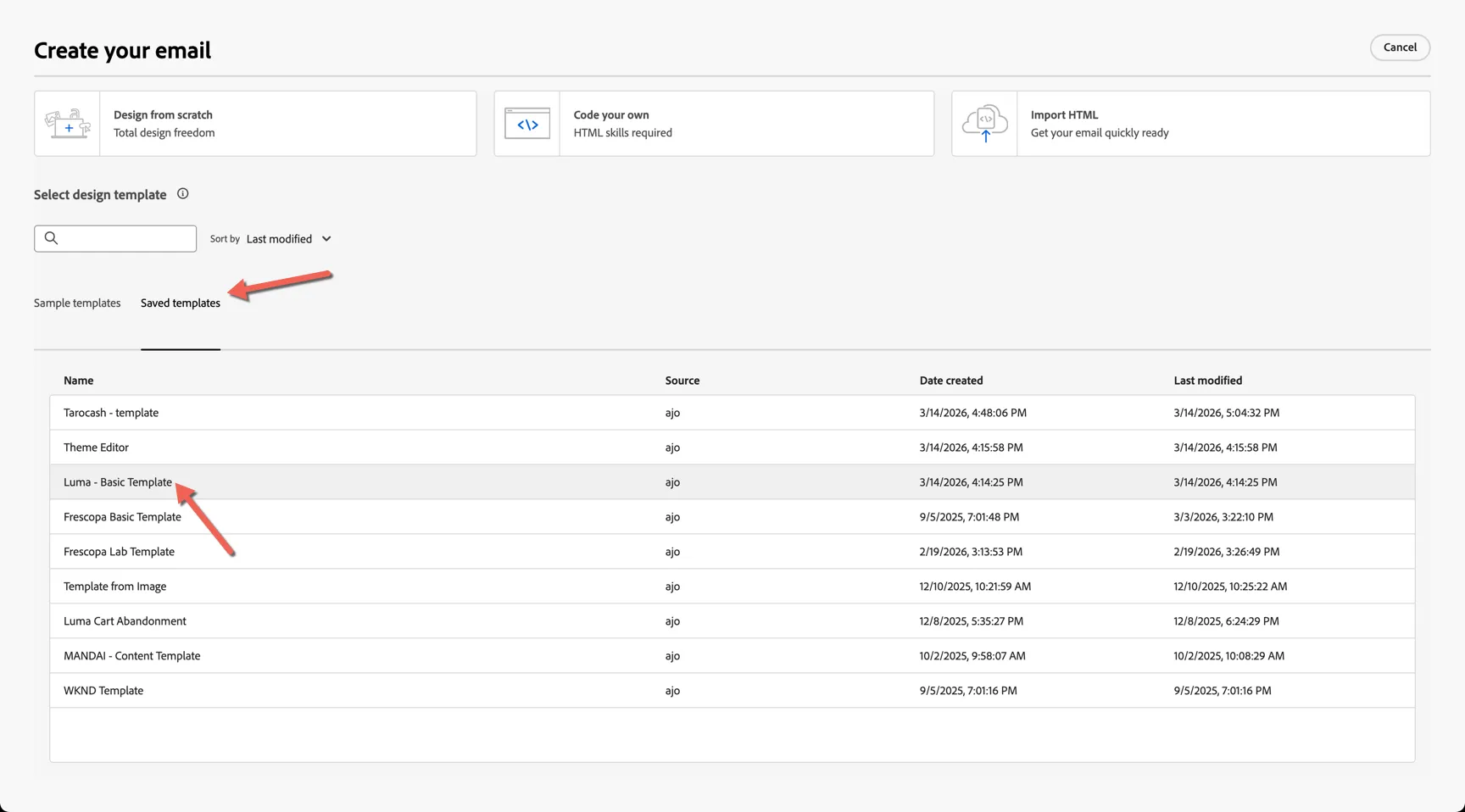Select Frescopa Lab Template
The height and width of the screenshot is (812, 1465).
tap(732, 552)
